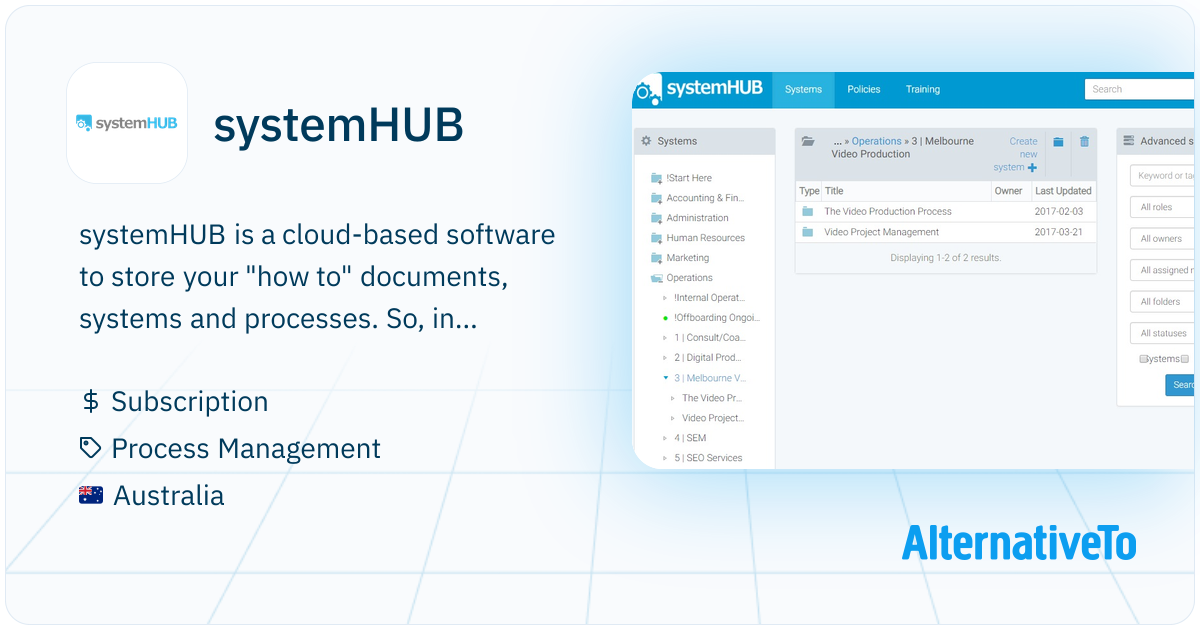Open the All roles dropdown
The height and width of the screenshot is (630, 1200).
click(x=1162, y=208)
